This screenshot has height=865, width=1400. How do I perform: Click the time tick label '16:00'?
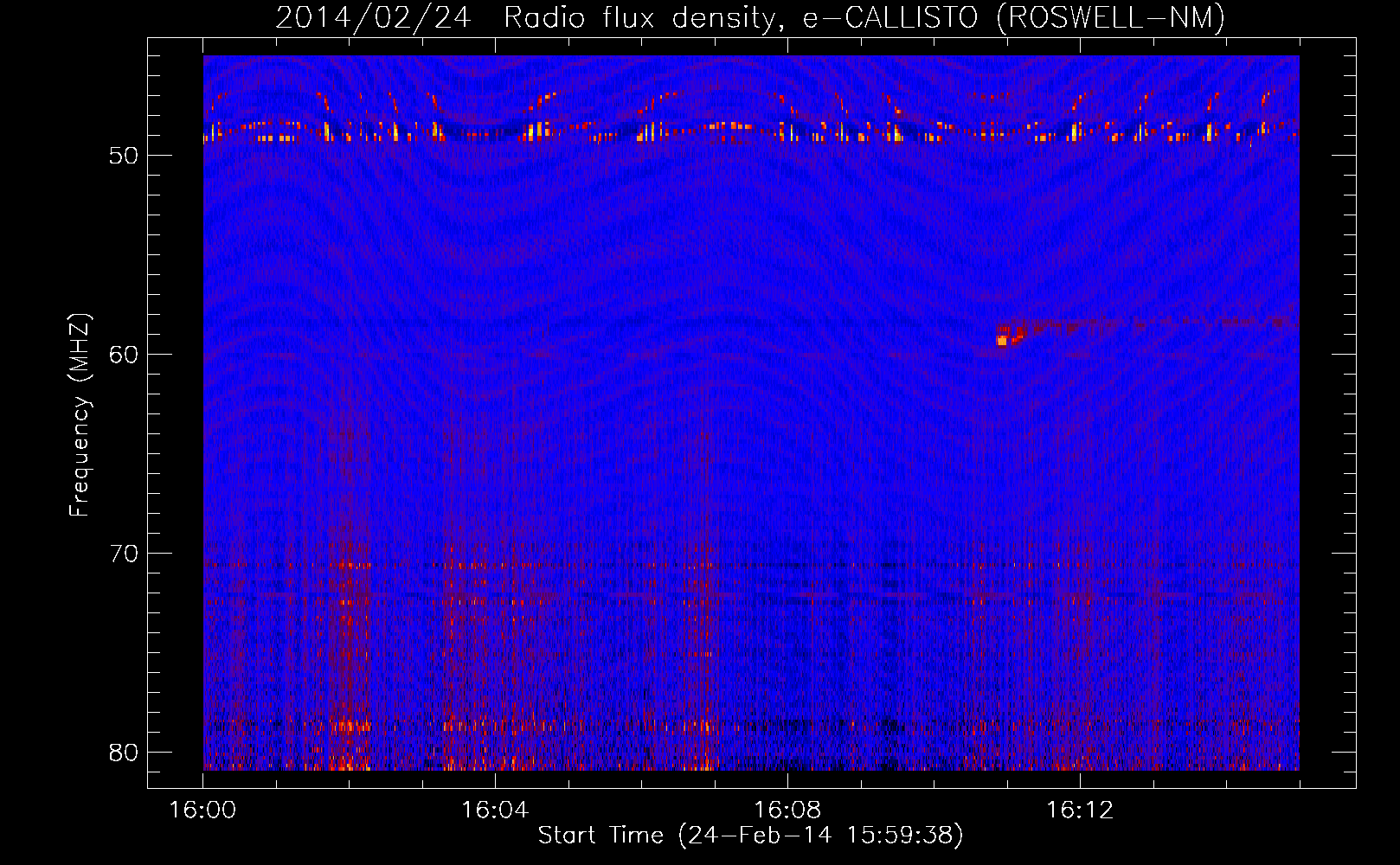coord(202,811)
